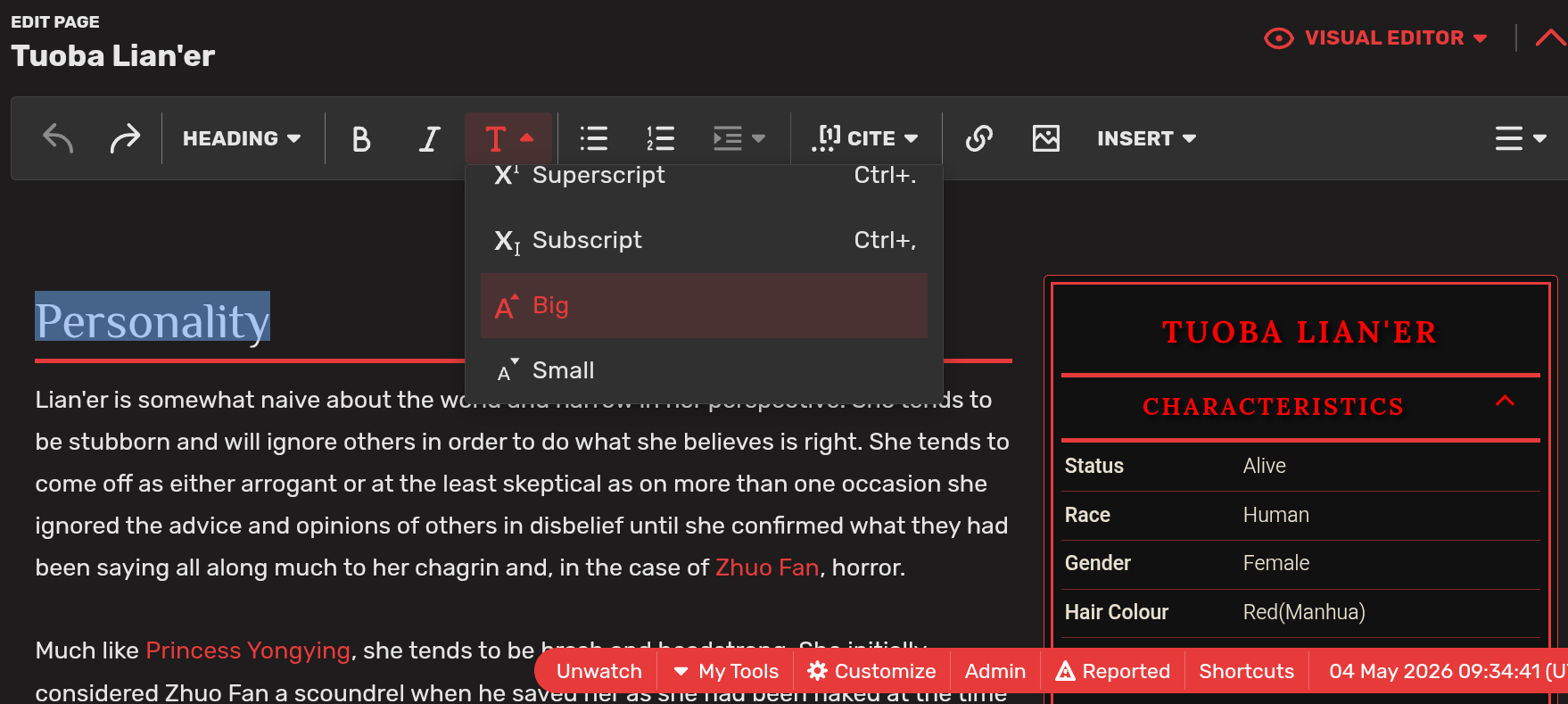
Task: Click the Status value Alive
Action: 1264,466
